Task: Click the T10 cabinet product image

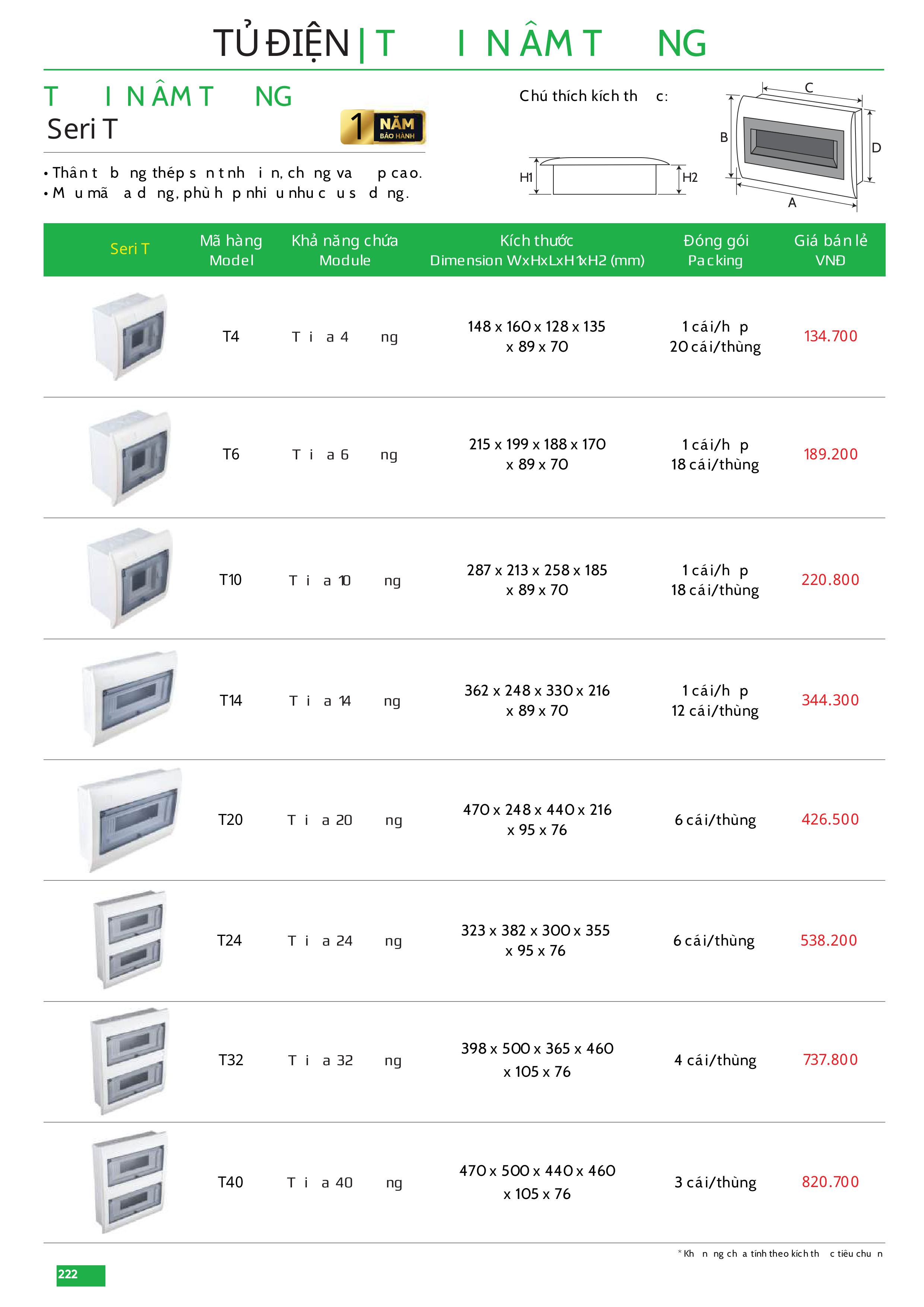Action: point(130,578)
